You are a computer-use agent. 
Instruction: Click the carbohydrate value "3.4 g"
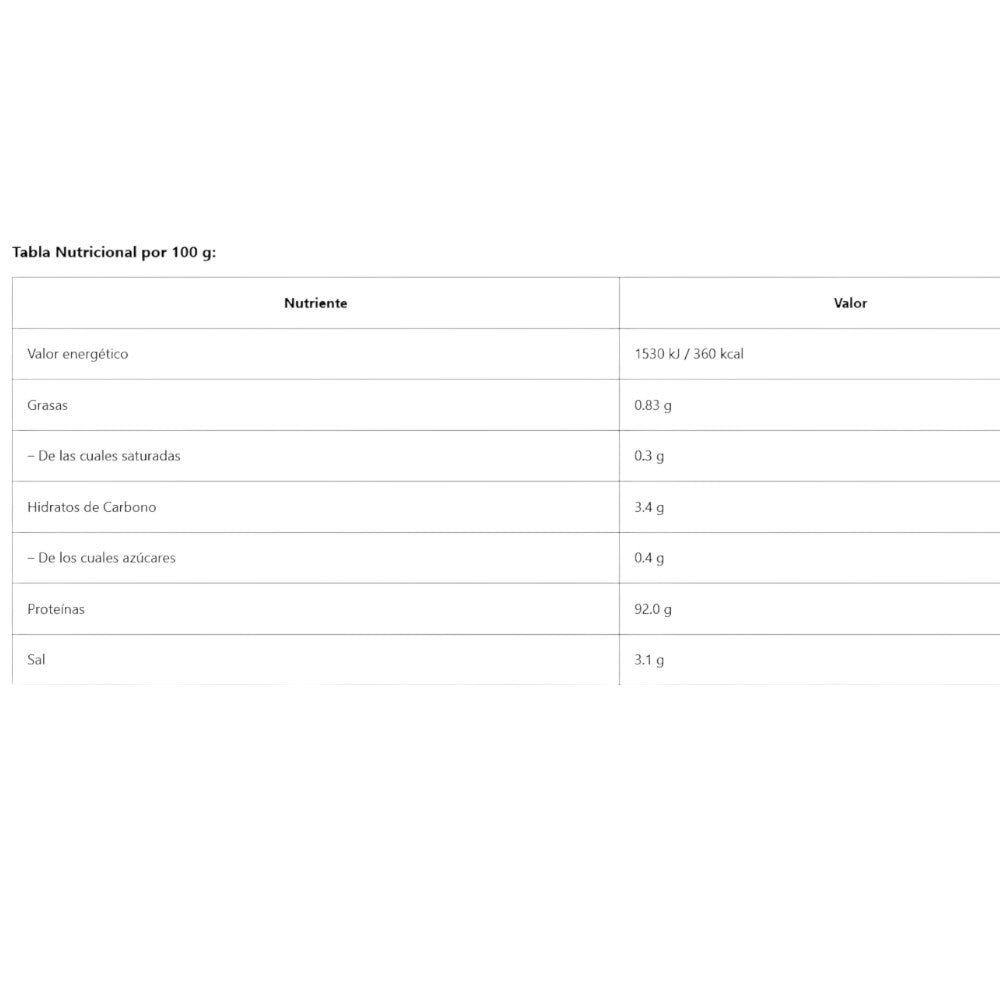[x=649, y=507]
